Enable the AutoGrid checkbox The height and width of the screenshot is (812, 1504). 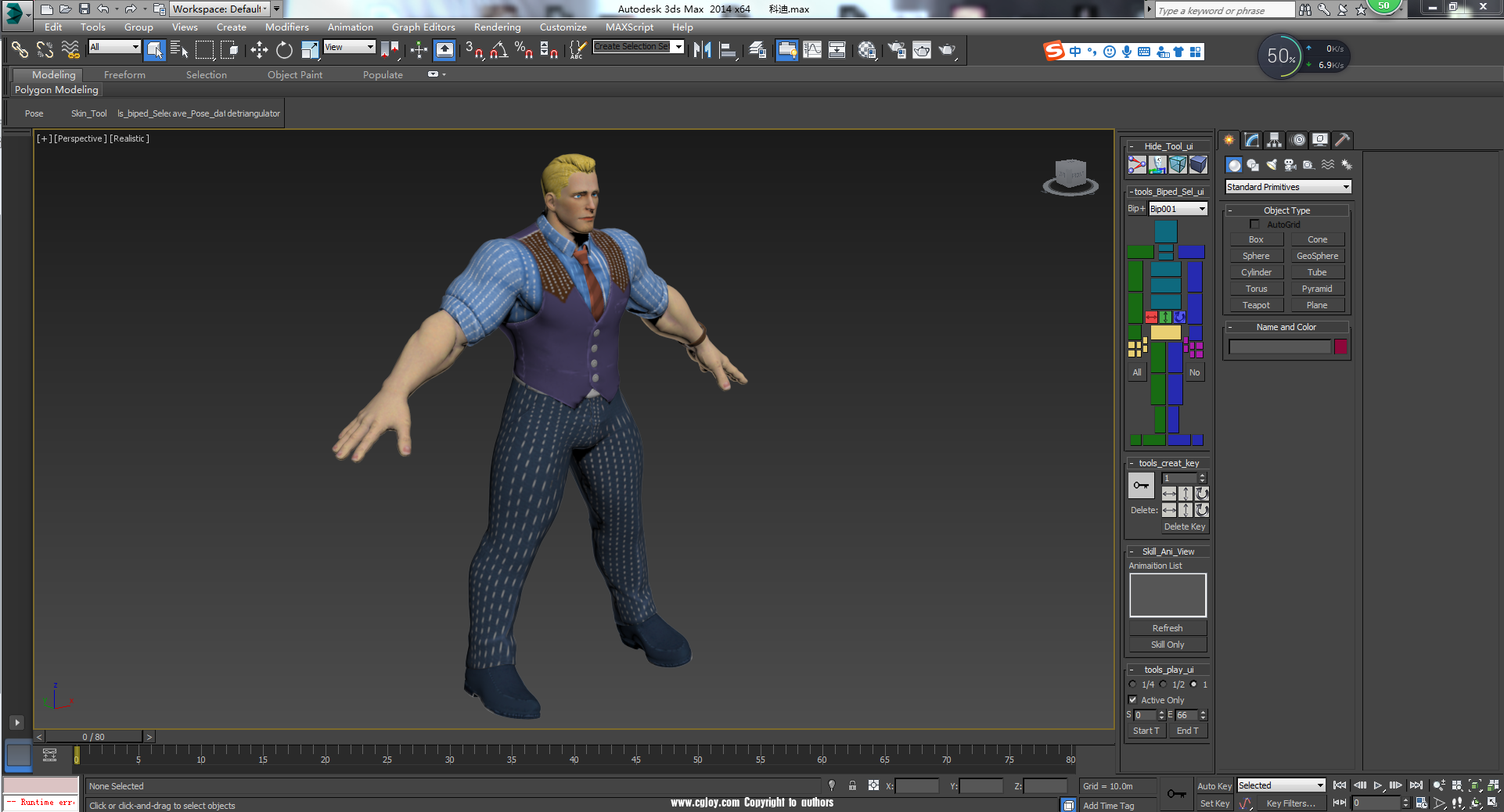[x=1255, y=225]
